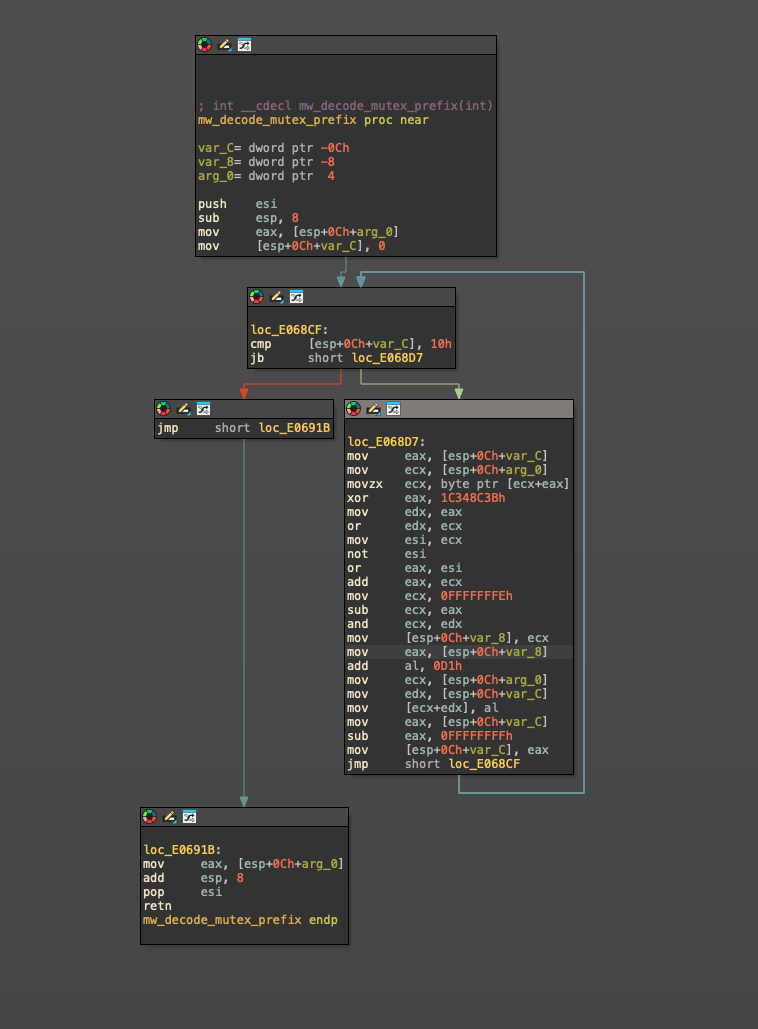Image resolution: width=758 pixels, height=1029 pixels.
Task: Click group nodes icon on loc_E068D7 block
Action: (393, 409)
